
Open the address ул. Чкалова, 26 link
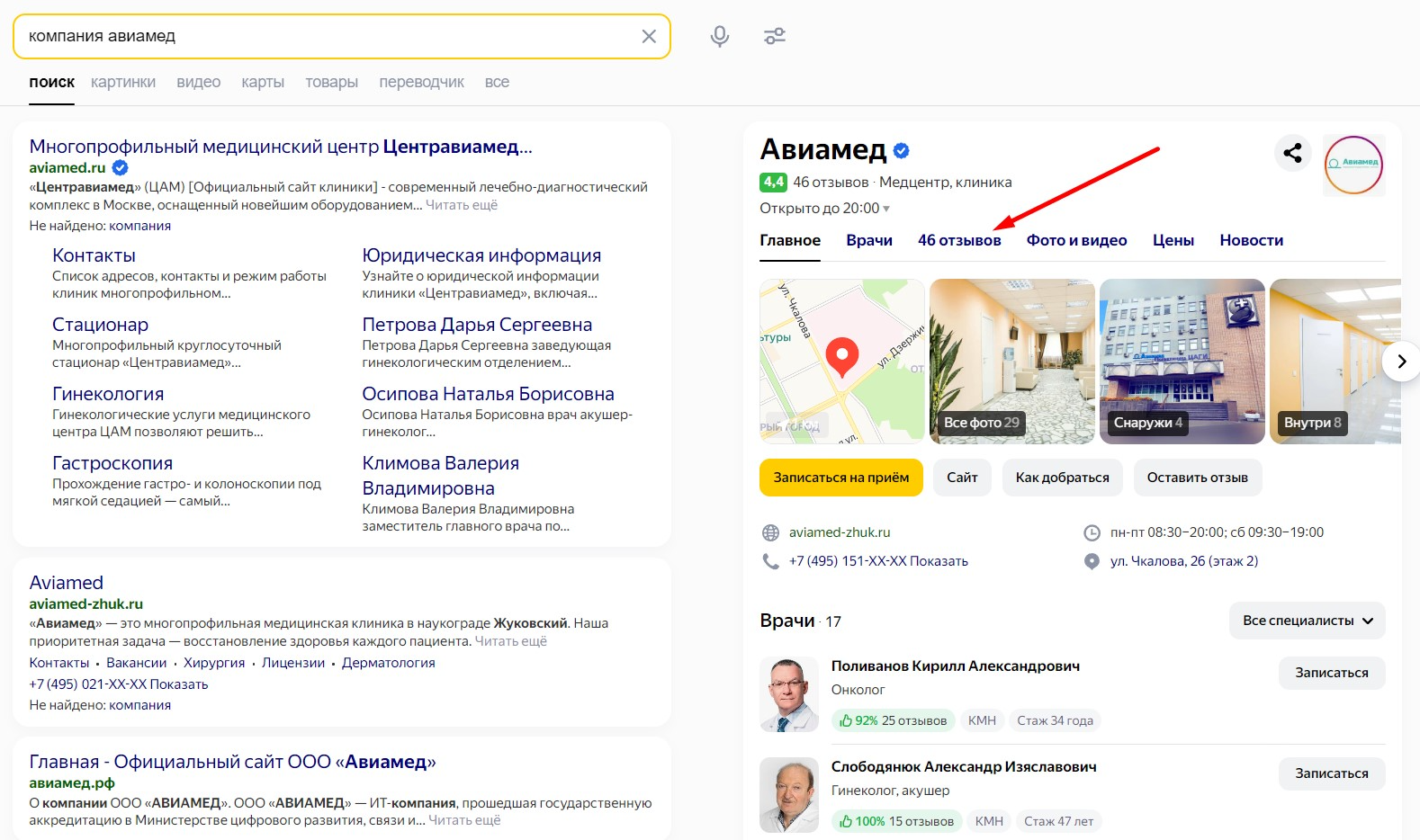(1184, 561)
